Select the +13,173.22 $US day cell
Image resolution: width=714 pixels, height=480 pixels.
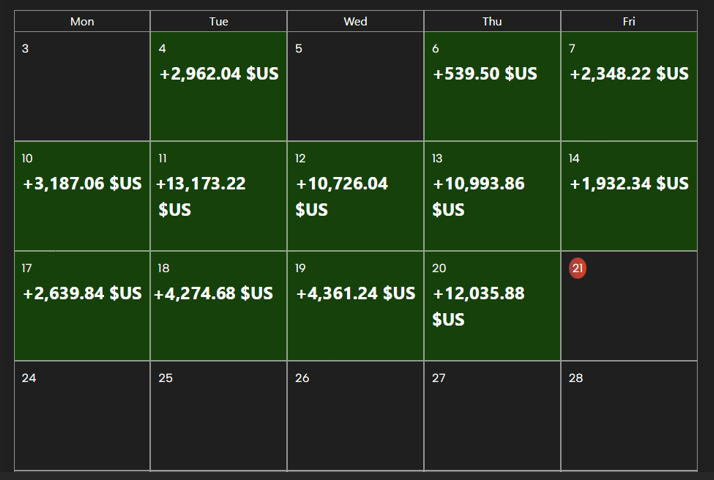pos(219,196)
